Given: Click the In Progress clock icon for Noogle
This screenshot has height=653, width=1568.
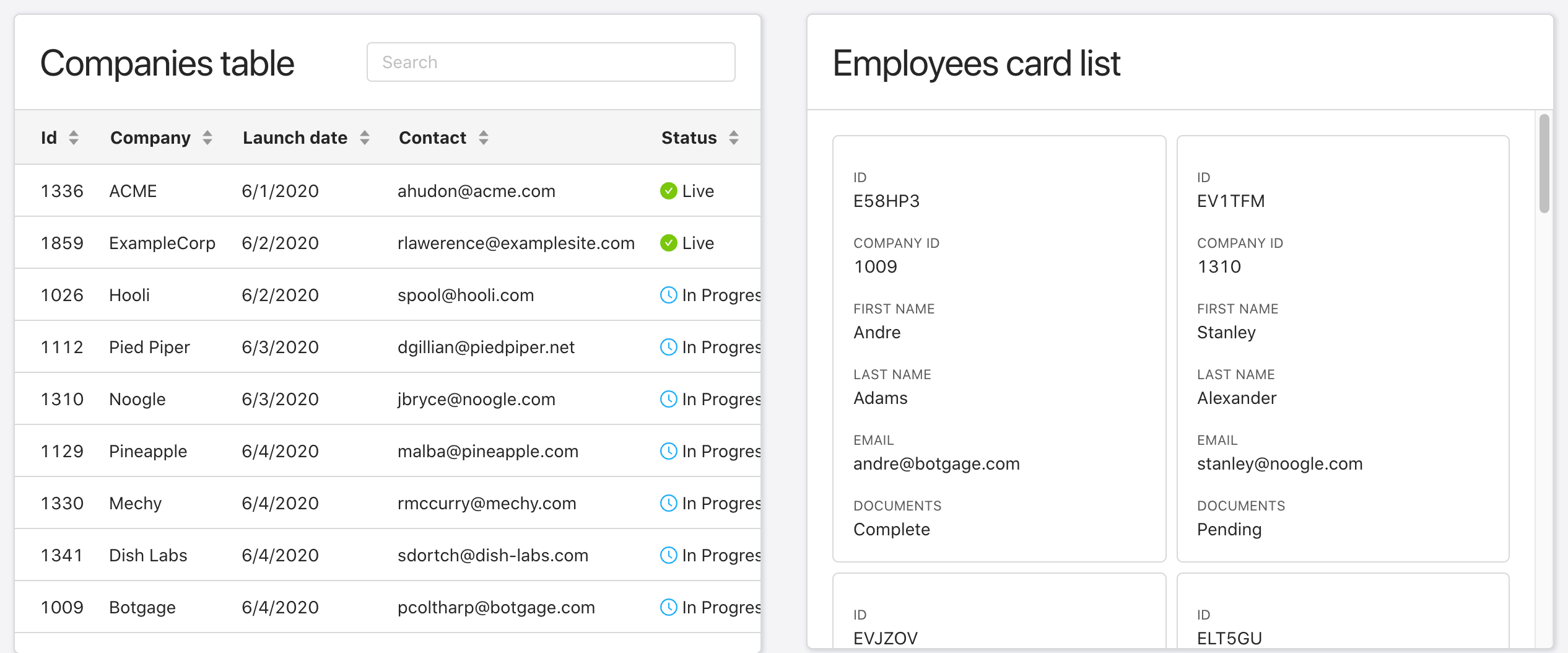Looking at the screenshot, I should [668, 399].
